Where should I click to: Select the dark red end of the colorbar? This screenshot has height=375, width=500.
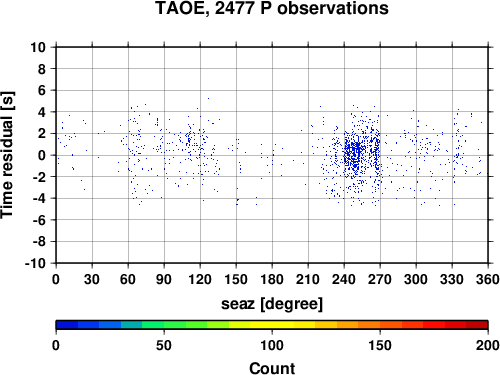(x=477, y=325)
